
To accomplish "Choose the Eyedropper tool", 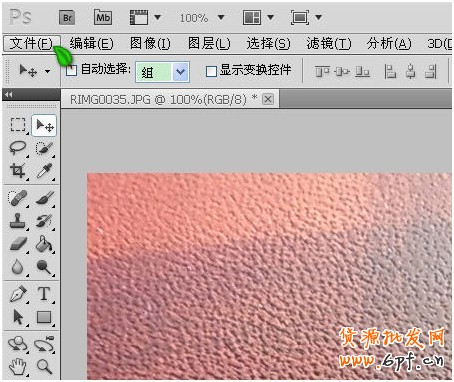I will (44, 170).
